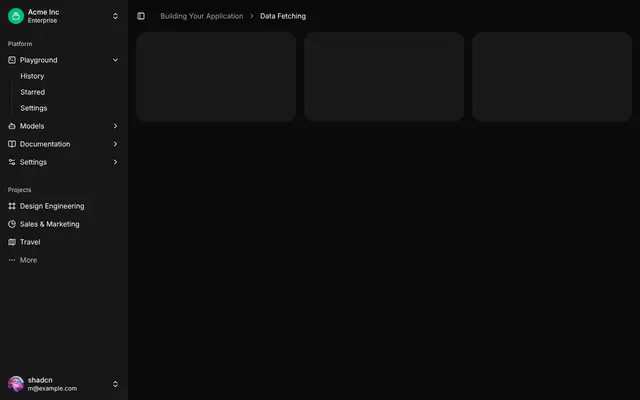
Task: Click the Models bot icon
Action: pos(12,126)
